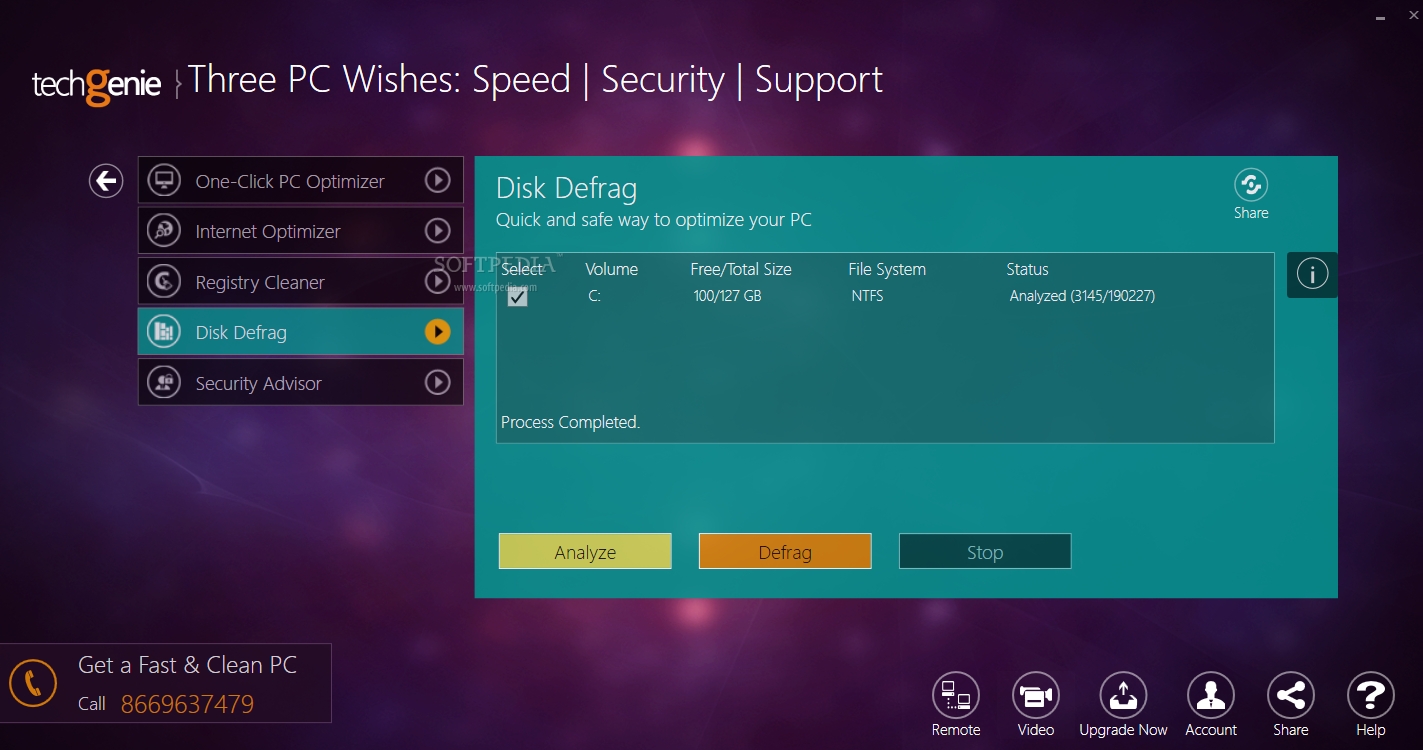1423x750 pixels.
Task: Expand Registry Cleaner arrow
Action: [438, 282]
